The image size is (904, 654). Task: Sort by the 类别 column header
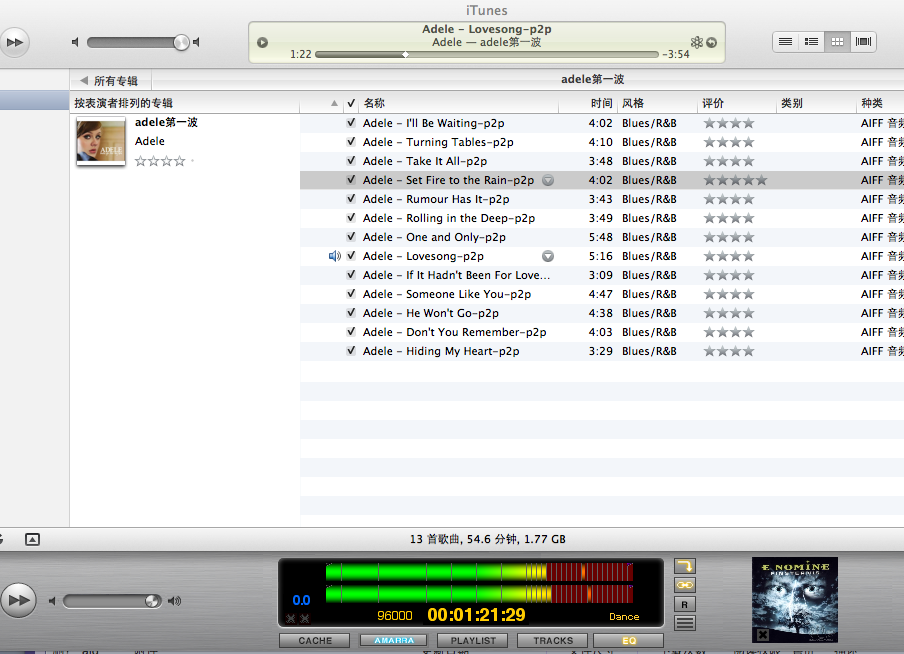click(816, 103)
